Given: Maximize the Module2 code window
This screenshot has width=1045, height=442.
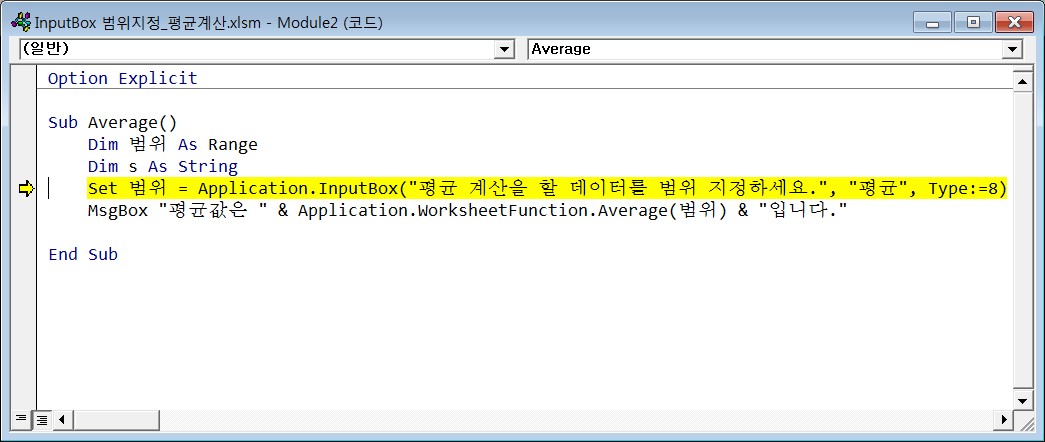Looking at the screenshot, I should [973, 23].
